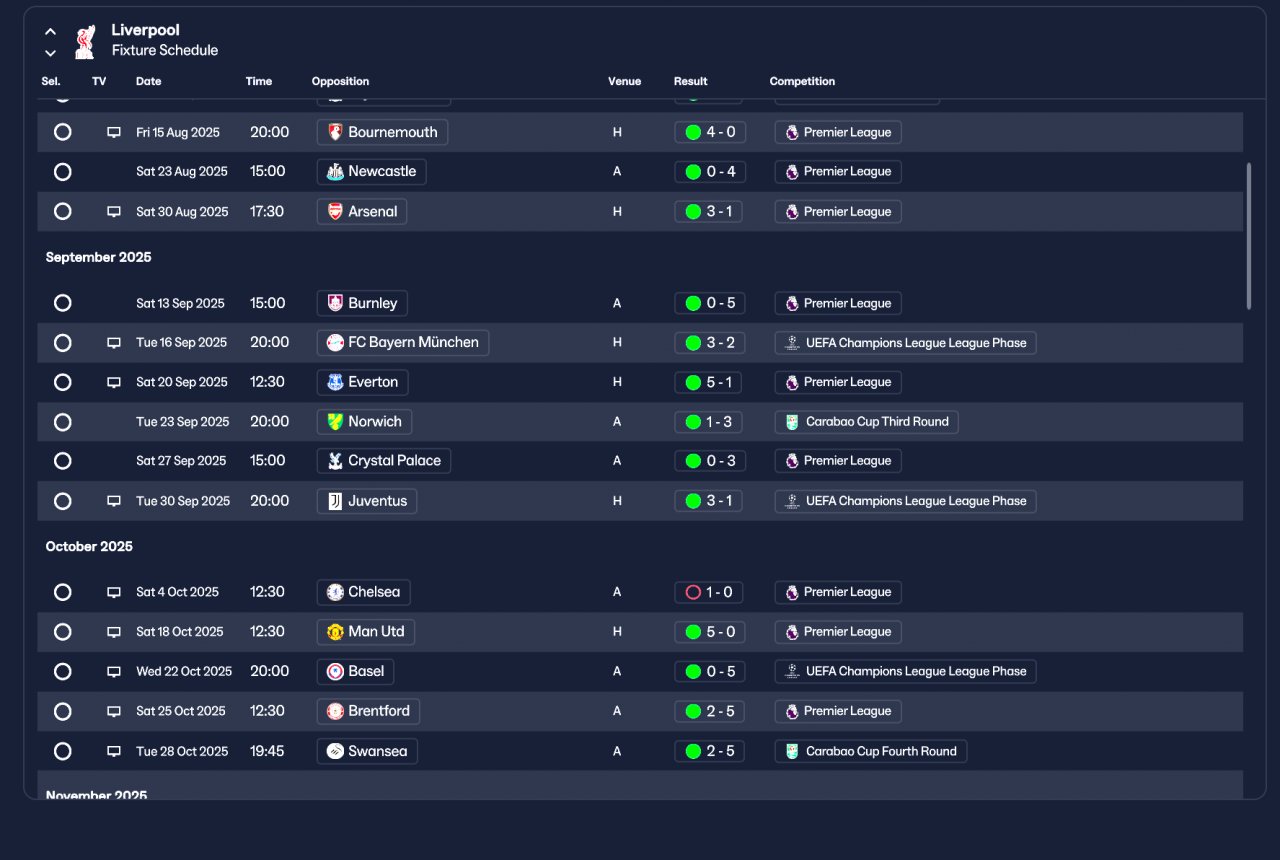Open the Swansea opposition button

(x=367, y=751)
